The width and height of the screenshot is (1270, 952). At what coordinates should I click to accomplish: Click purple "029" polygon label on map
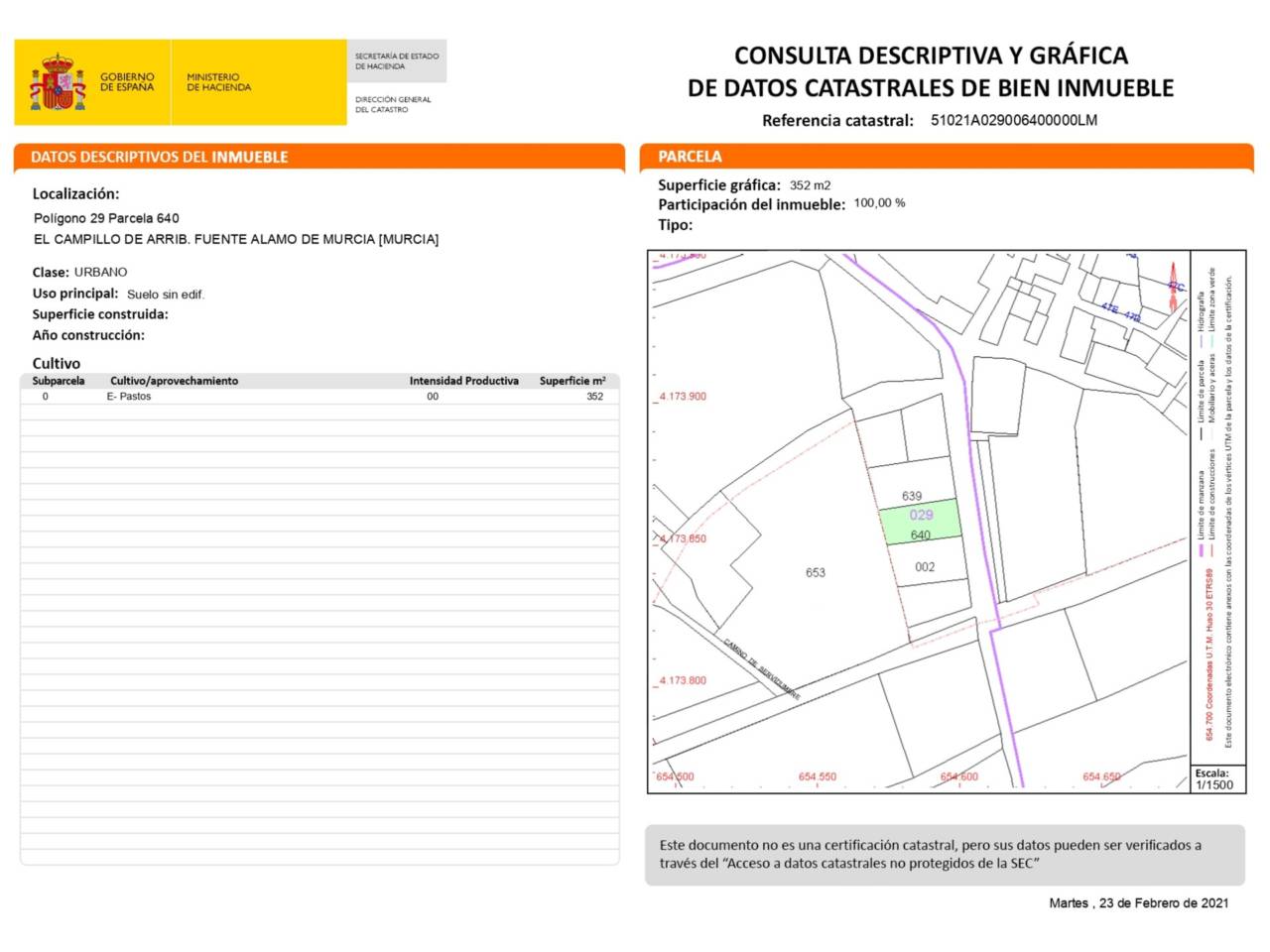921,515
